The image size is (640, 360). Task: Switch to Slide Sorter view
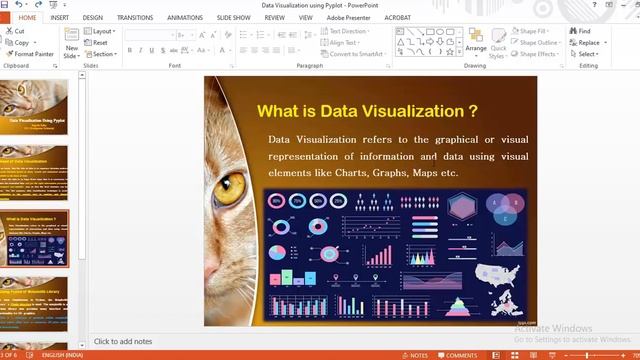click(x=515, y=356)
